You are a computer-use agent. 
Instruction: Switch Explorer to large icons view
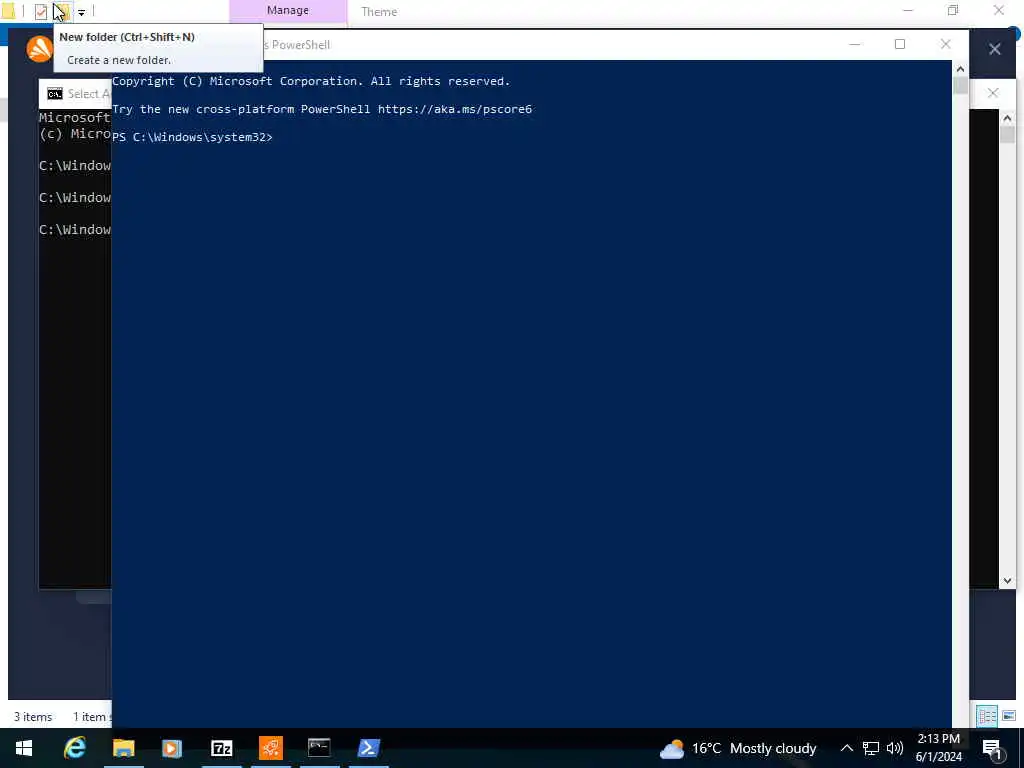click(1009, 716)
